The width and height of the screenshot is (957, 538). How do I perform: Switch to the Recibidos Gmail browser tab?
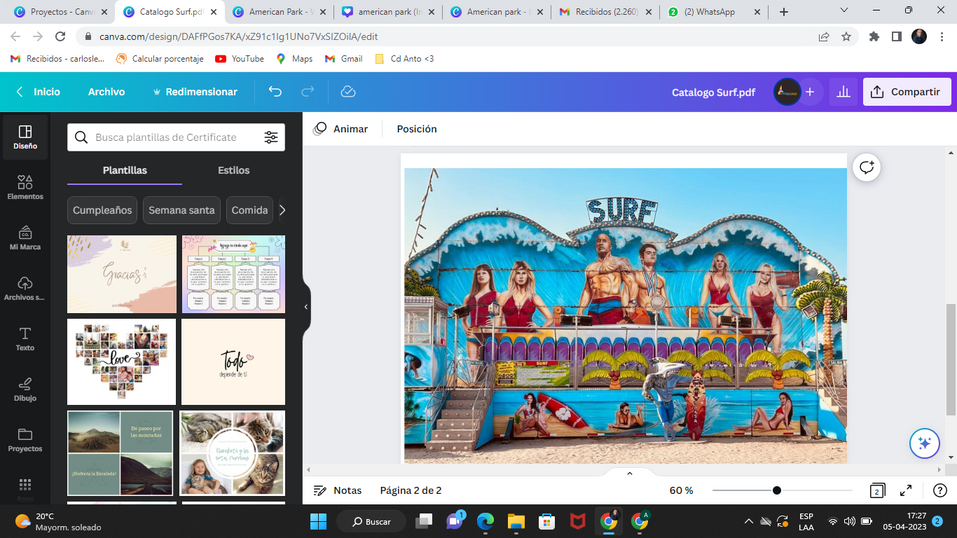tap(605, 12)
